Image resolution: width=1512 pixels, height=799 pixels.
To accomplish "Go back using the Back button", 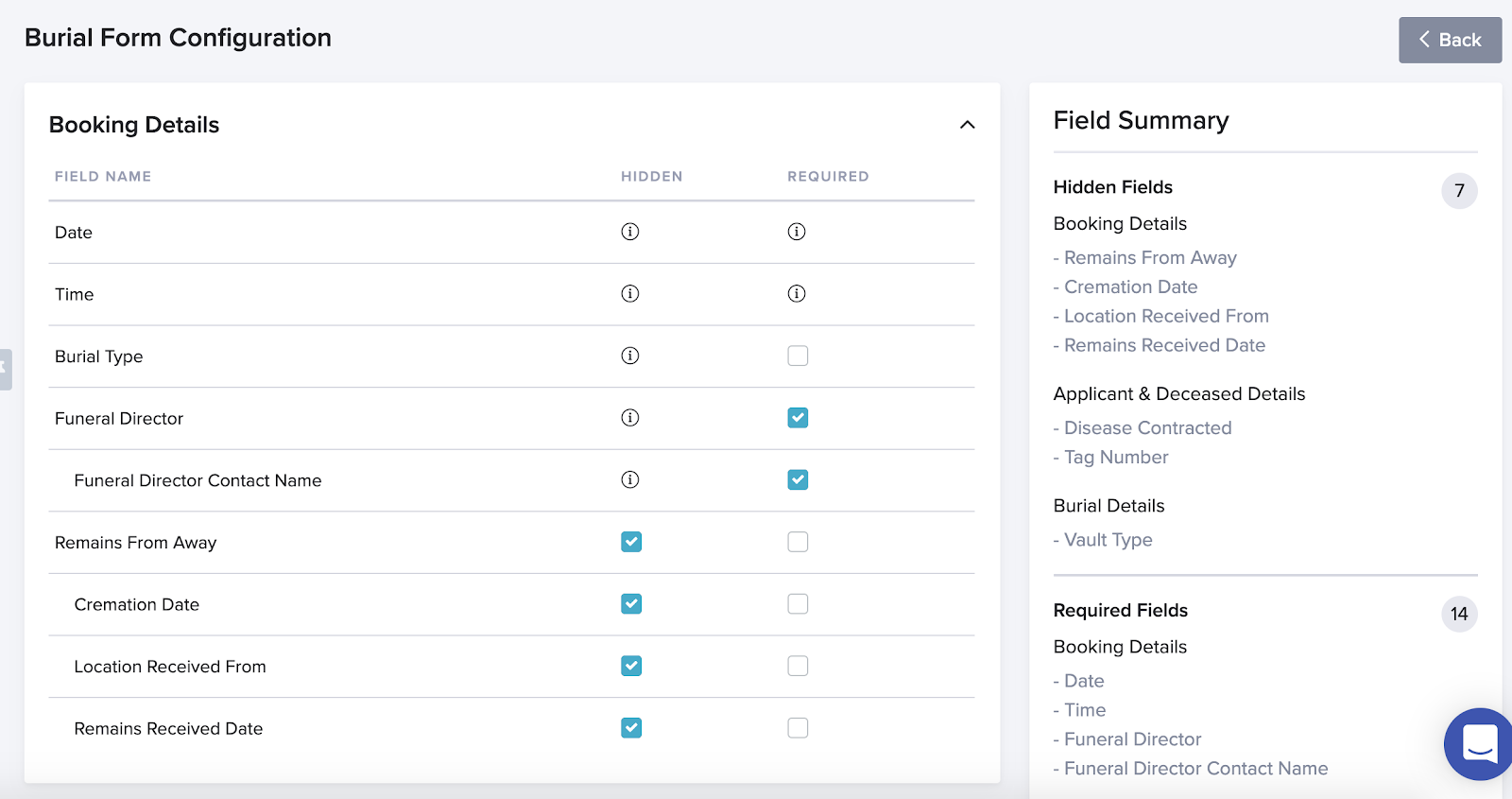I will click(1450, 40).
